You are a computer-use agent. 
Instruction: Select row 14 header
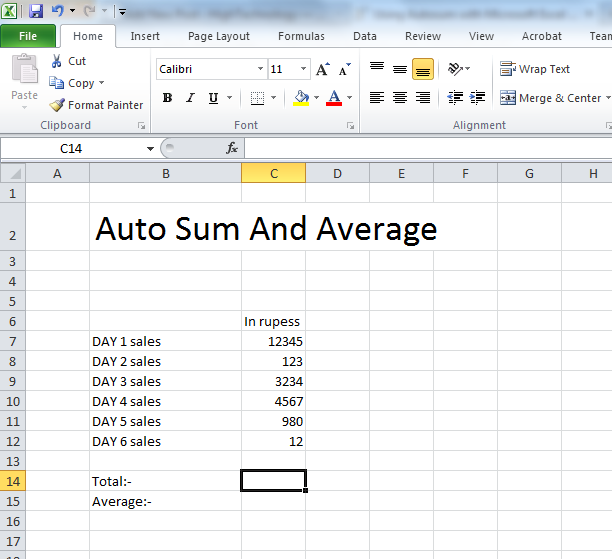[x=13, y=481]
